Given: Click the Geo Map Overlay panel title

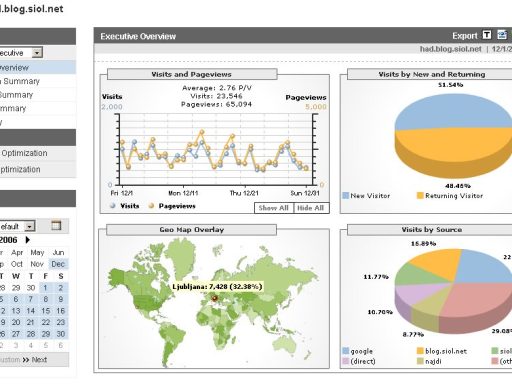Looking at the screenshot, I should click(x=192, y=229).
